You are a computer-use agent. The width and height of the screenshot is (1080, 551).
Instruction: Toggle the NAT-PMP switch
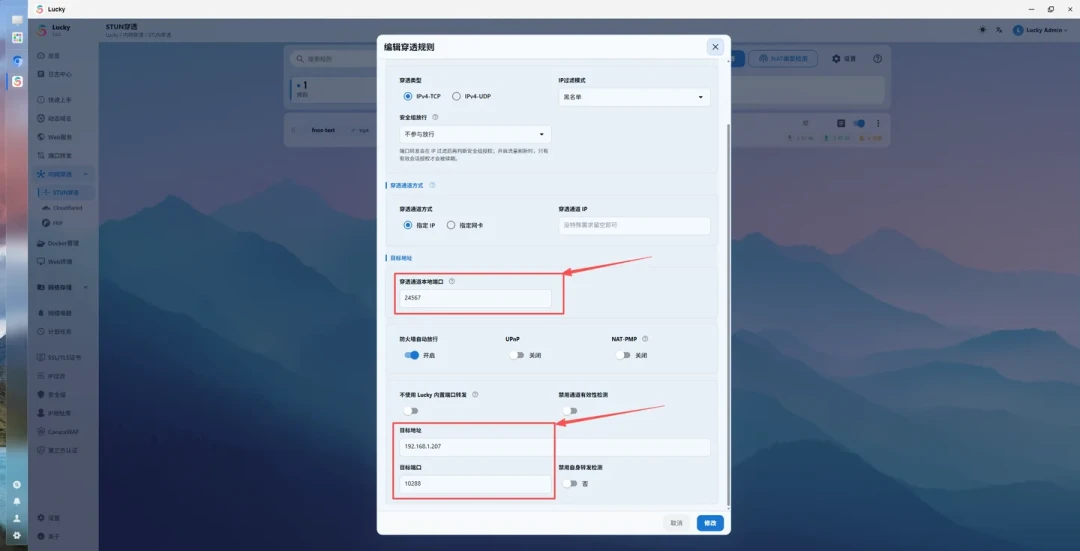623,355
